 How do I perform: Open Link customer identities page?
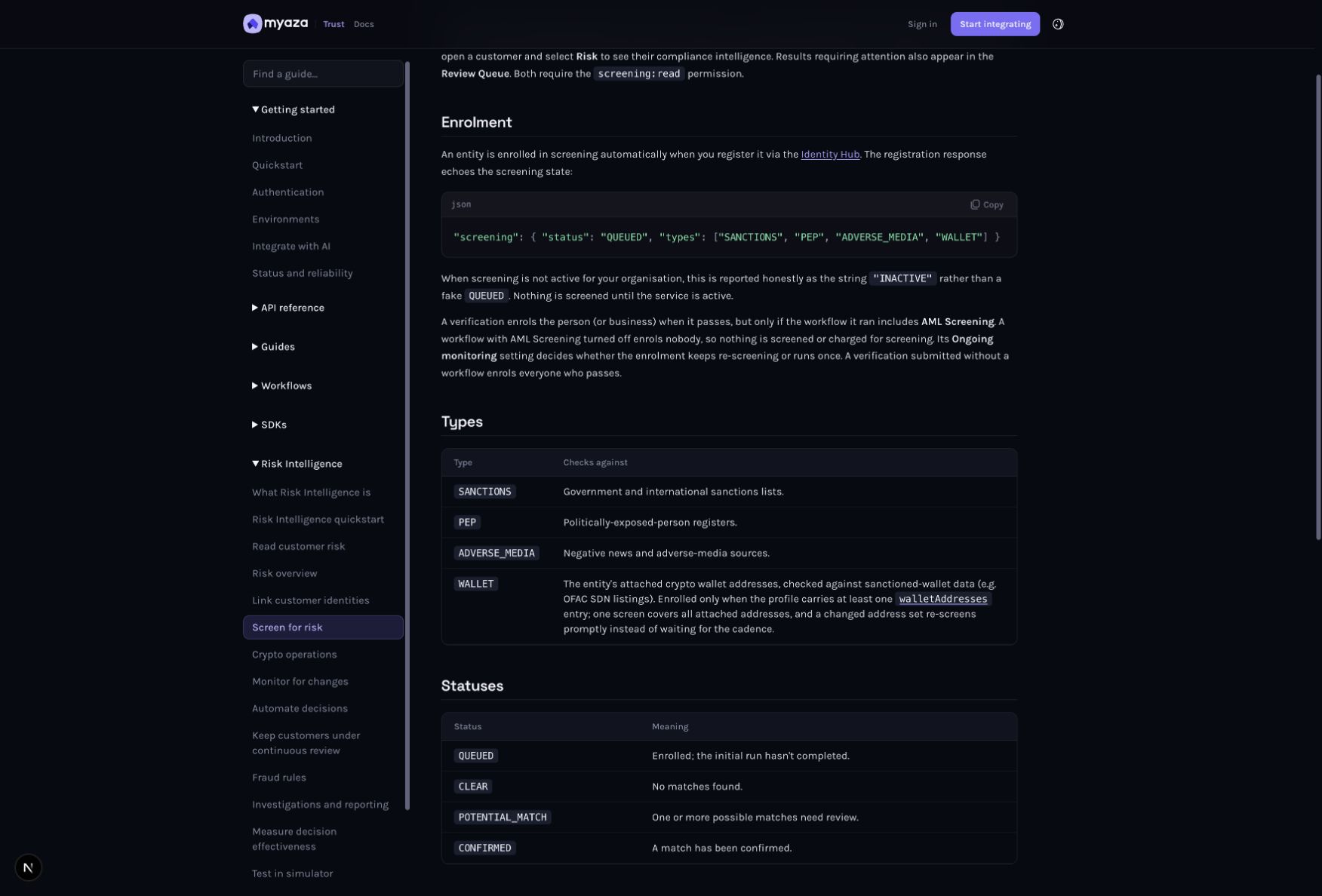pyautogui.click(x=310, y=601)
